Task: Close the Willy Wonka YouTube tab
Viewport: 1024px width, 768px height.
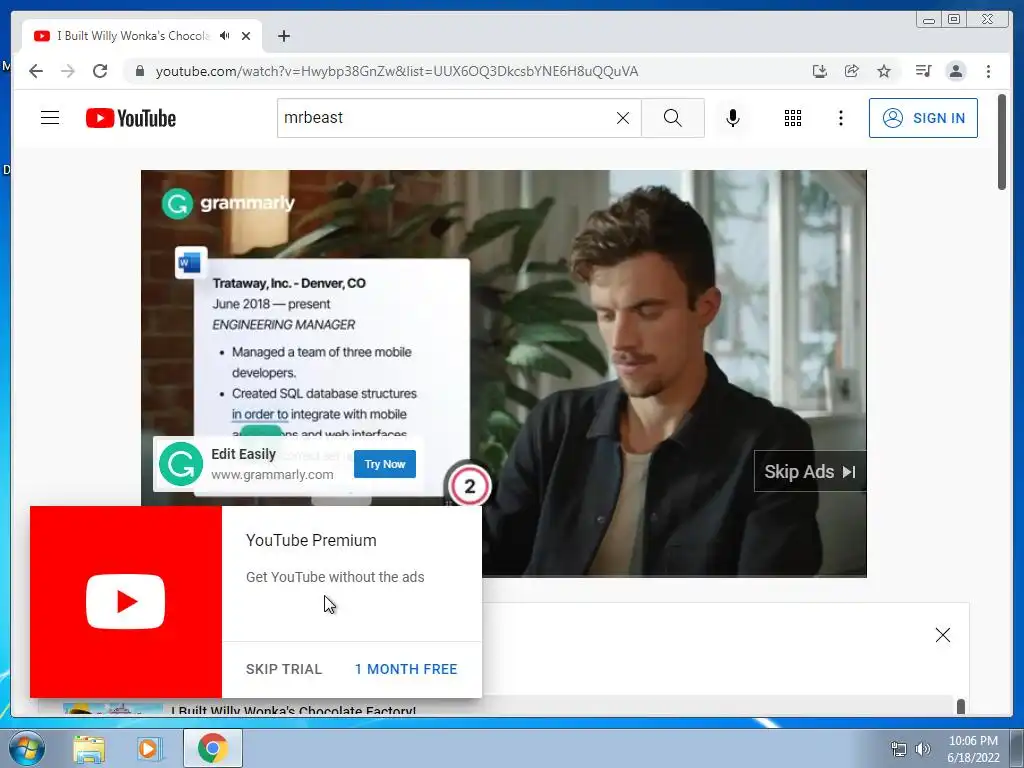Action: pos(246,36)
